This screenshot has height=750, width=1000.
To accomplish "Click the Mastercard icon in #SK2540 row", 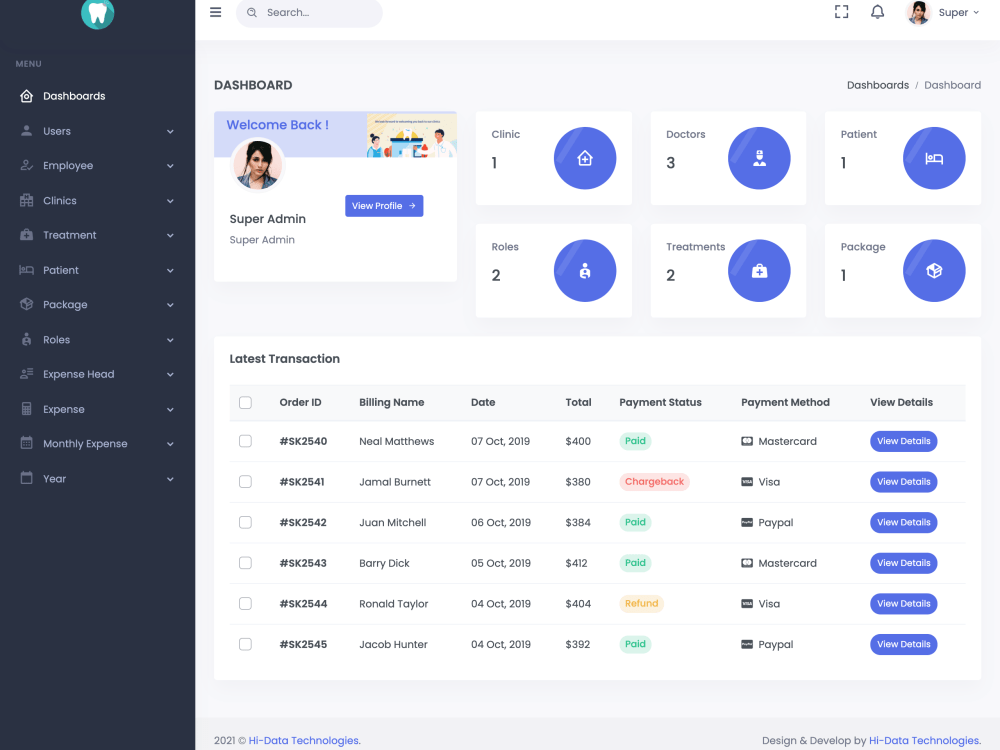I will click(747, 441).
